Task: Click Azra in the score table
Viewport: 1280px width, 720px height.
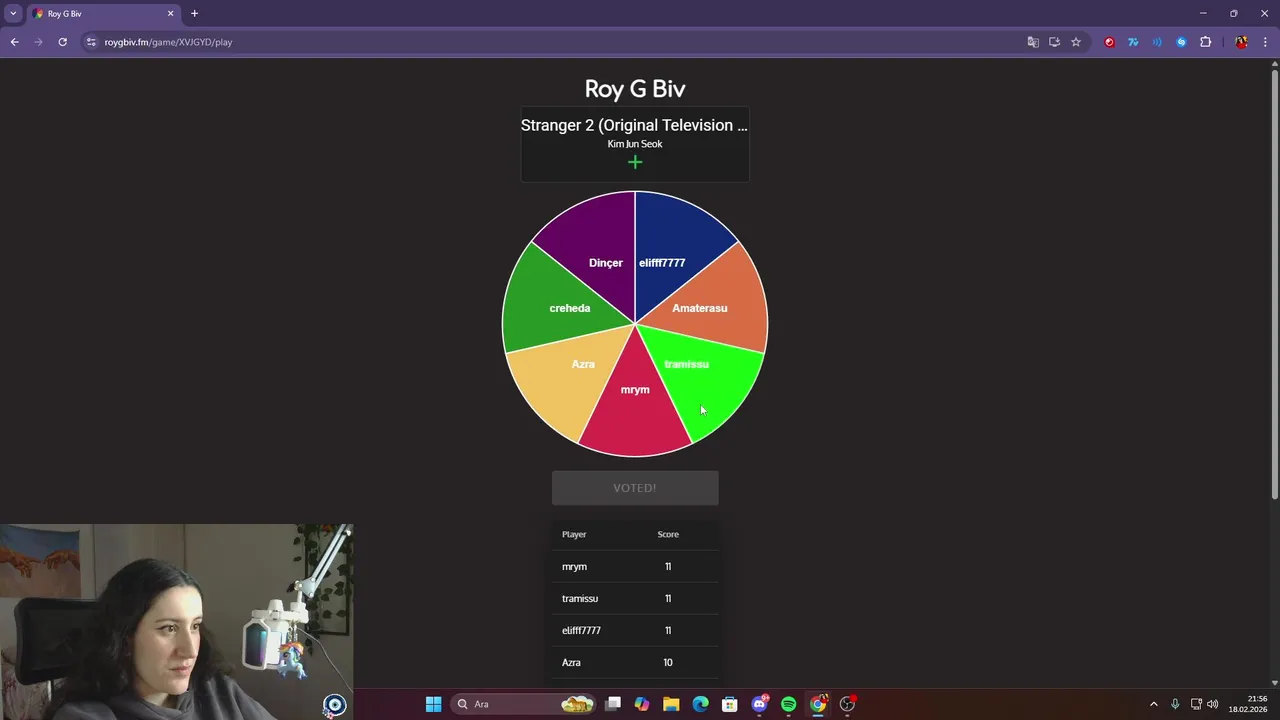Action: (x=571, y=662)
